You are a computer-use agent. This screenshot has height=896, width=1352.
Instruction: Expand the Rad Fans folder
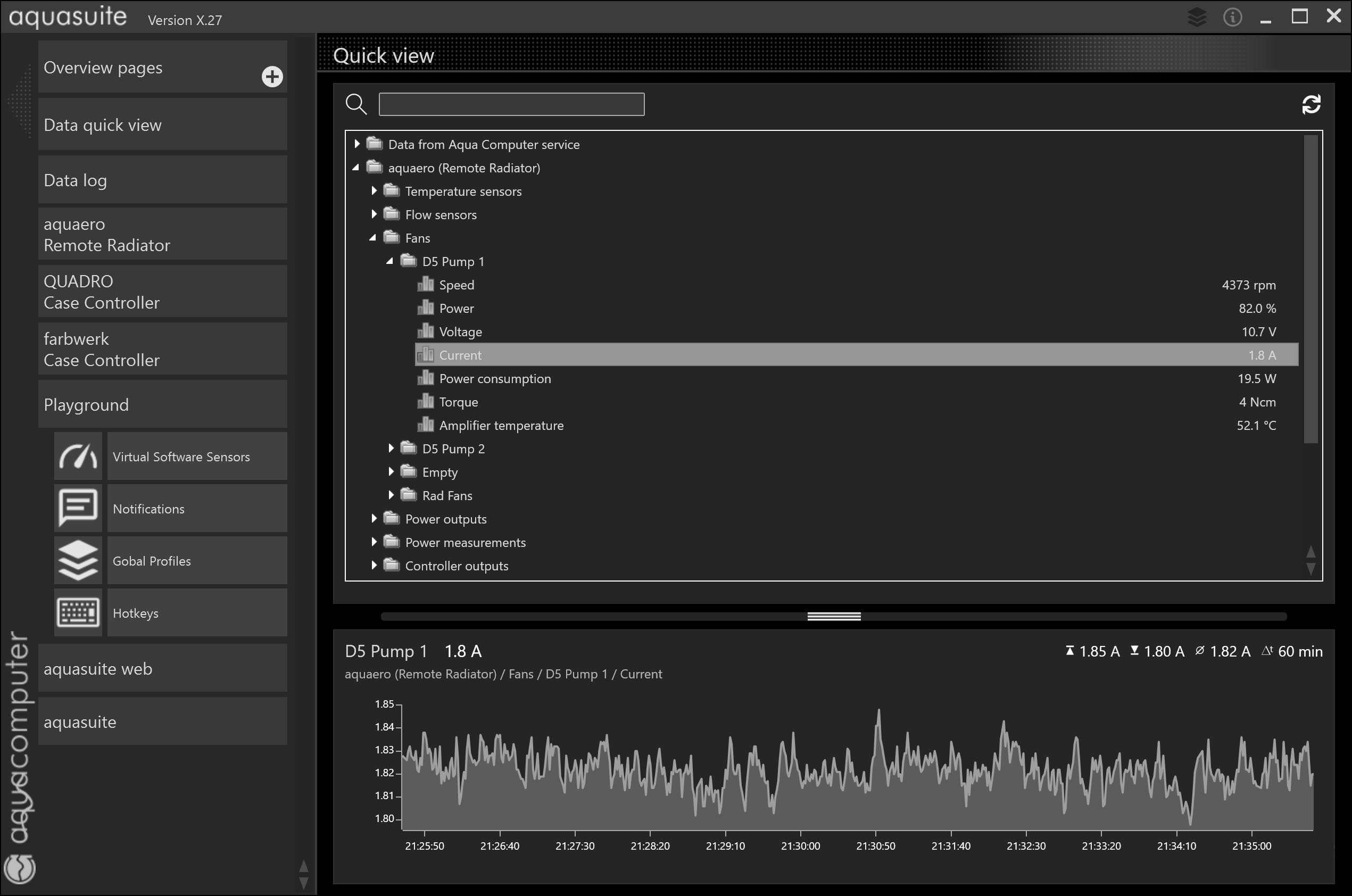pos(391,495)
